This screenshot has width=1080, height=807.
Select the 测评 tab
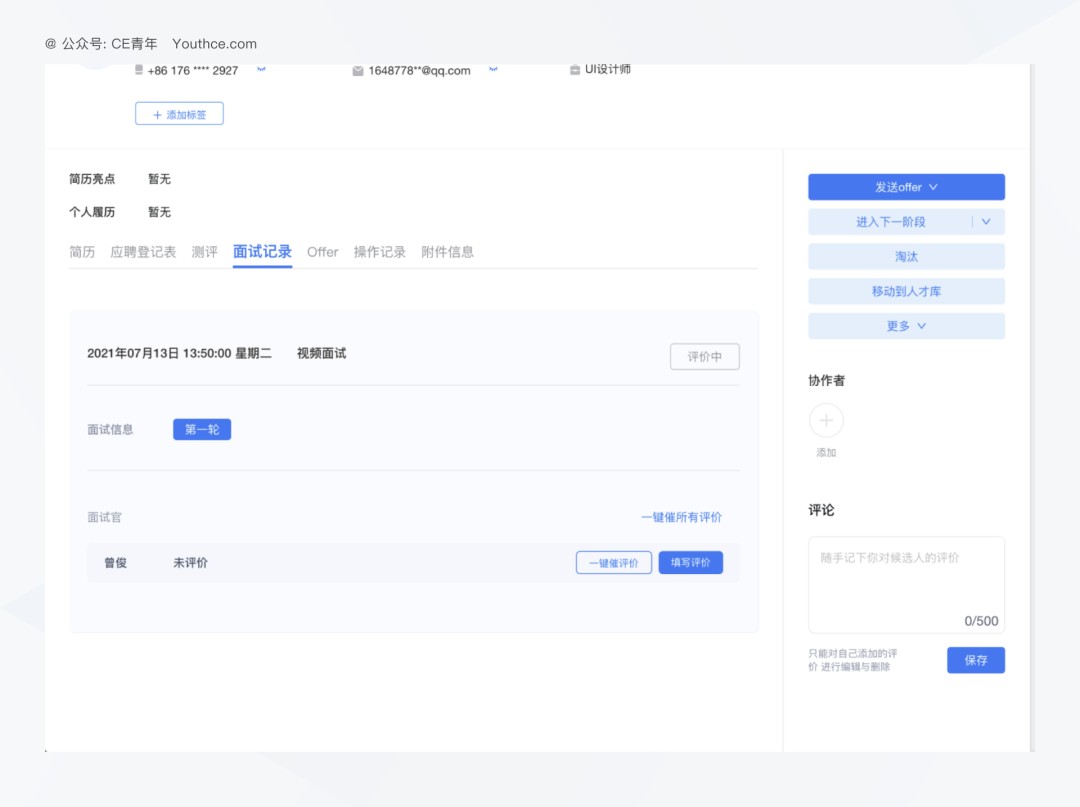coord(204,252)
